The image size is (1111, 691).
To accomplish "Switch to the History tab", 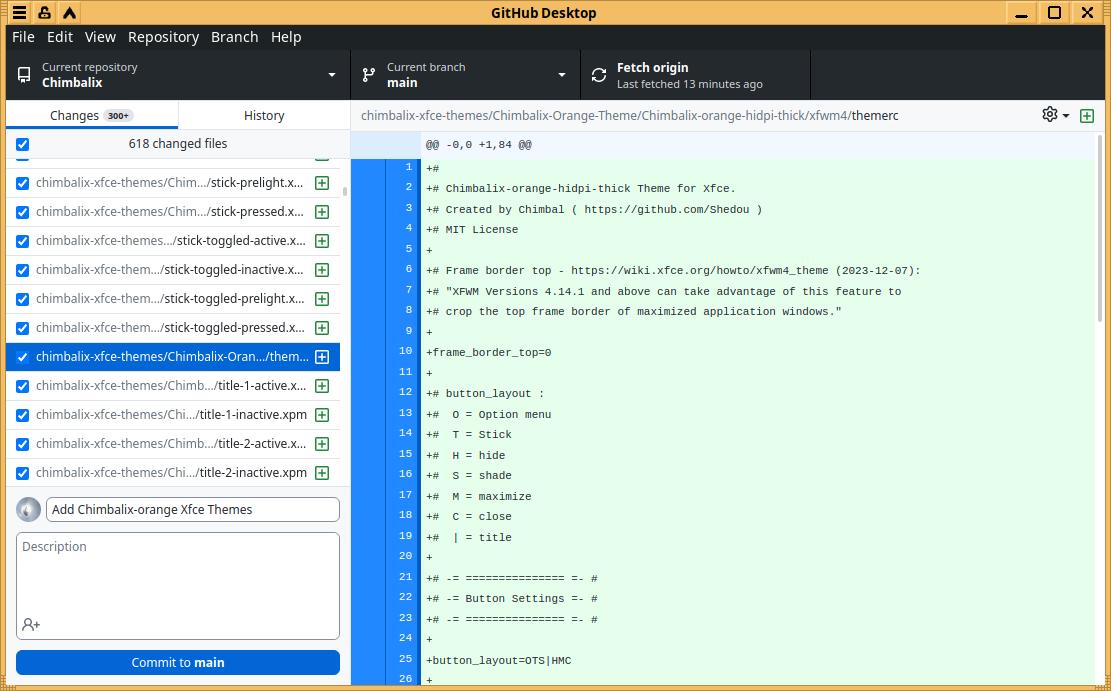I will click(x=264, y=115).
